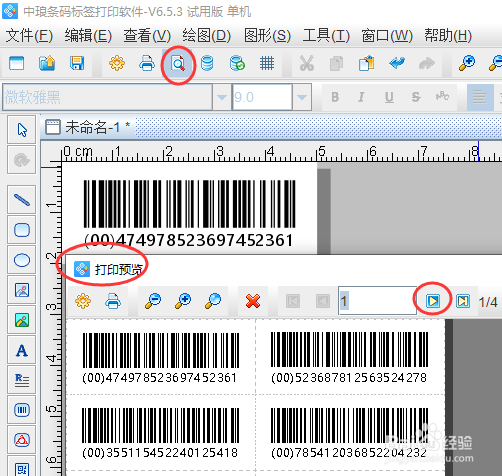502x476 pixels.
Task: Click the font size field showing 9.0
Action: (x=262, y=97)
